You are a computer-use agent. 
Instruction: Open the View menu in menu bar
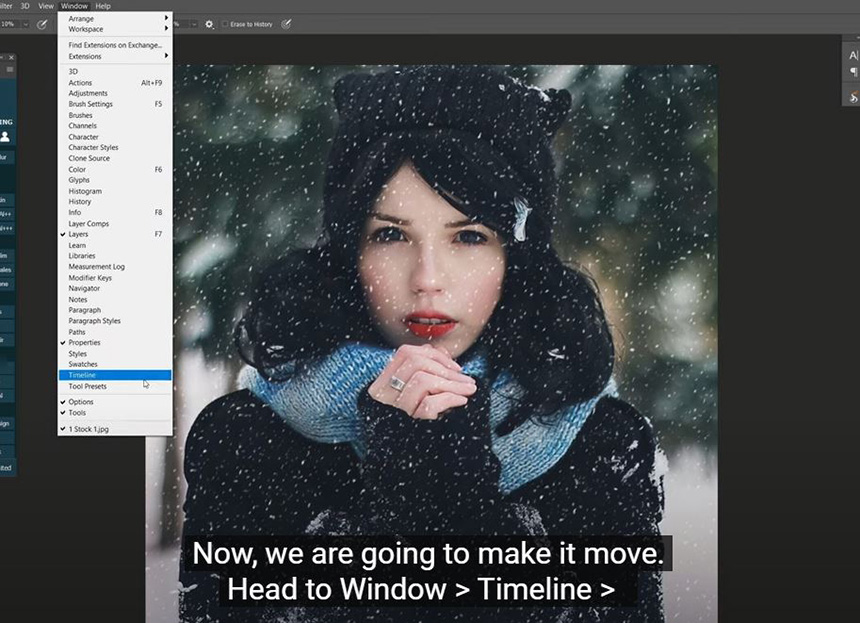[46, 6]
